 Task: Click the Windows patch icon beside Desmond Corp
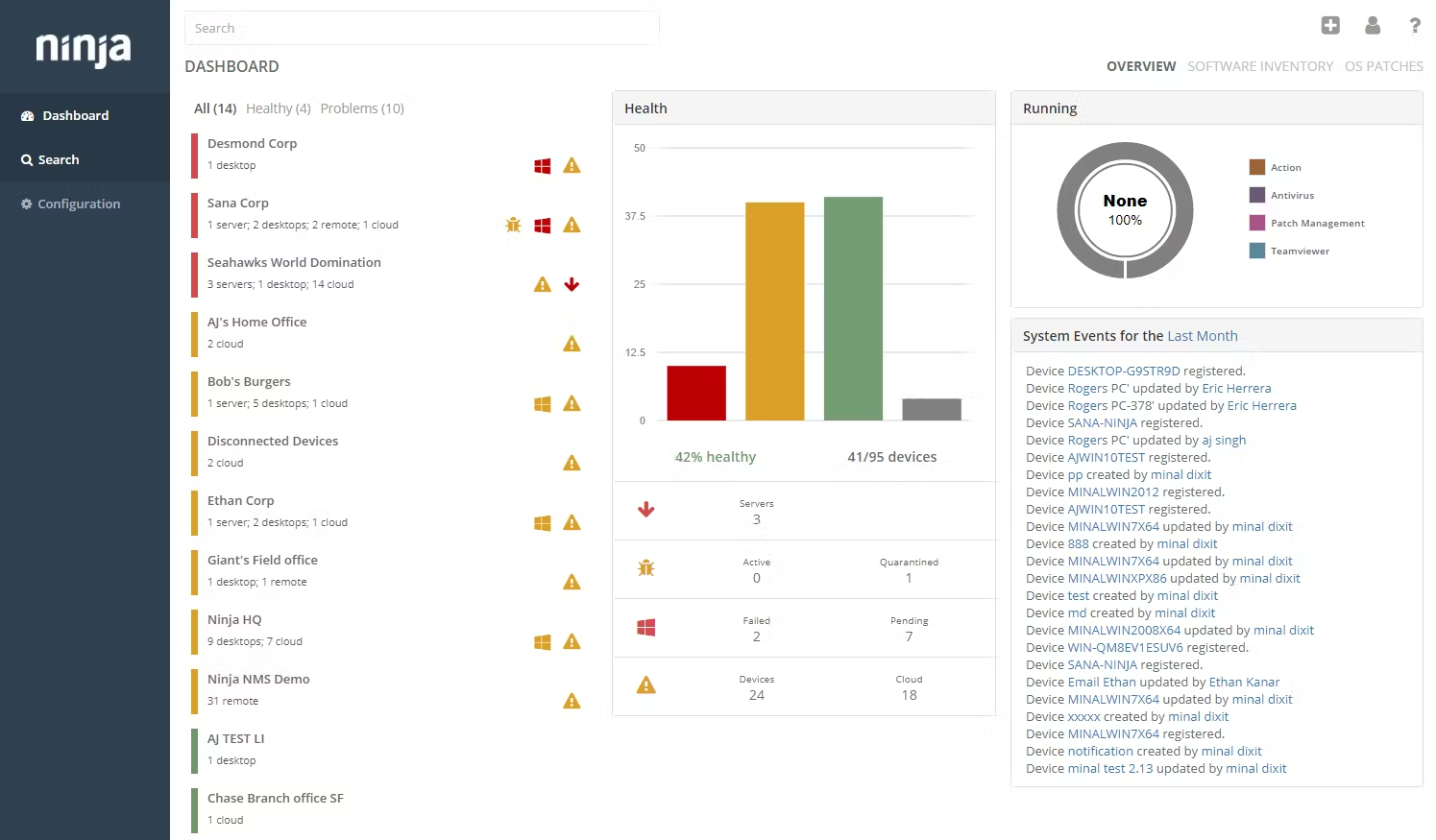pos(542,165)
